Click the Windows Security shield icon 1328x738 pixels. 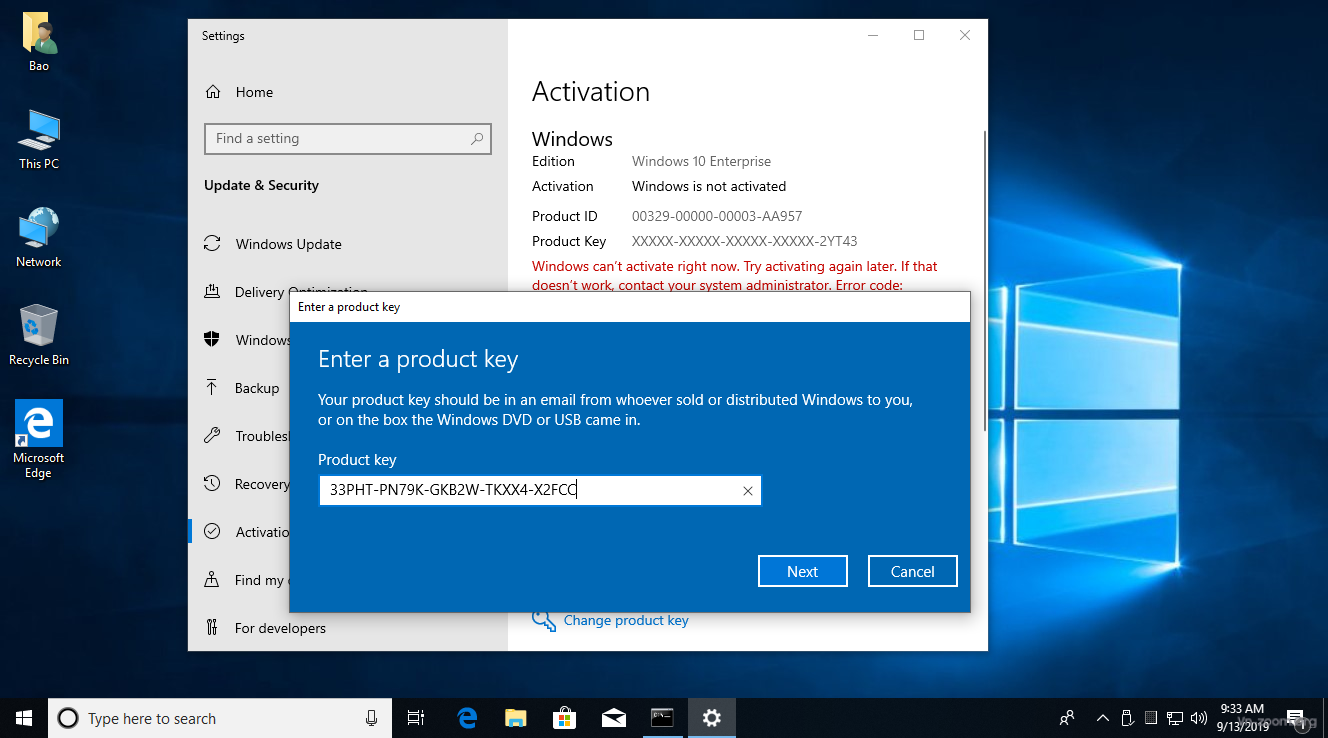pyautogui.click(x=212, y=339)
